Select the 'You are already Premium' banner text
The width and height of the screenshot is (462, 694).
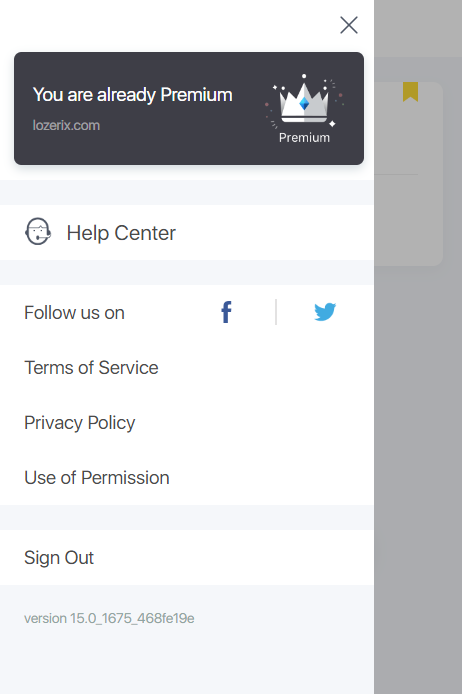[x=133, y=95]
